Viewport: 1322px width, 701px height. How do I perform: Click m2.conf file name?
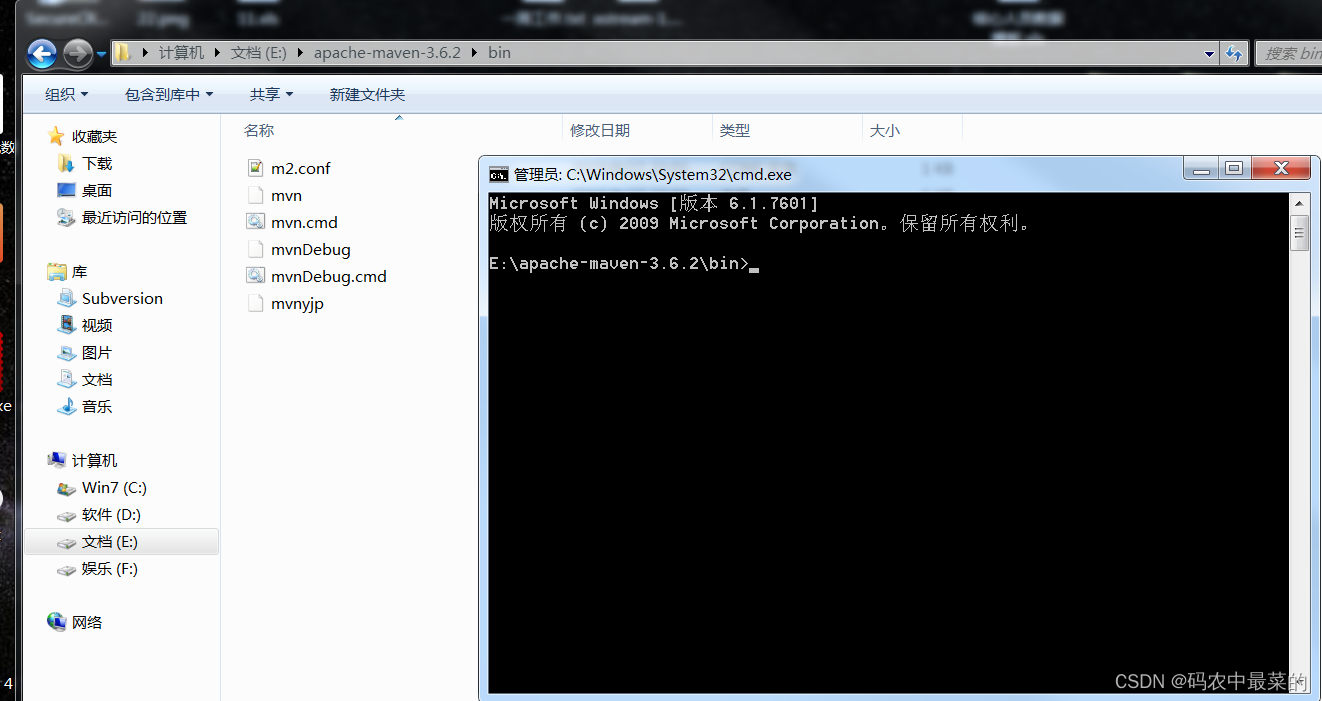click(x=300, y=168)
